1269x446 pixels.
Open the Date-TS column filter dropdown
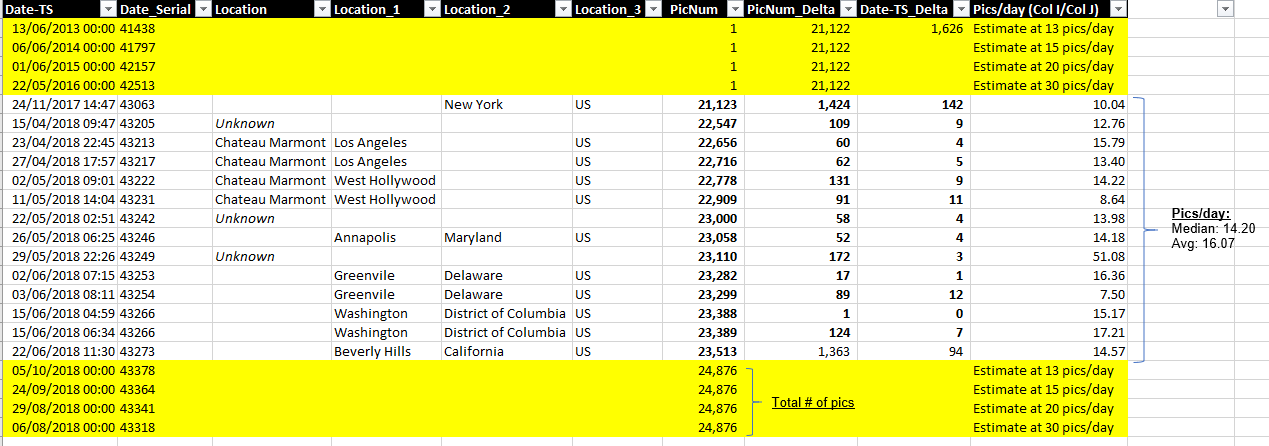[106, 9]
